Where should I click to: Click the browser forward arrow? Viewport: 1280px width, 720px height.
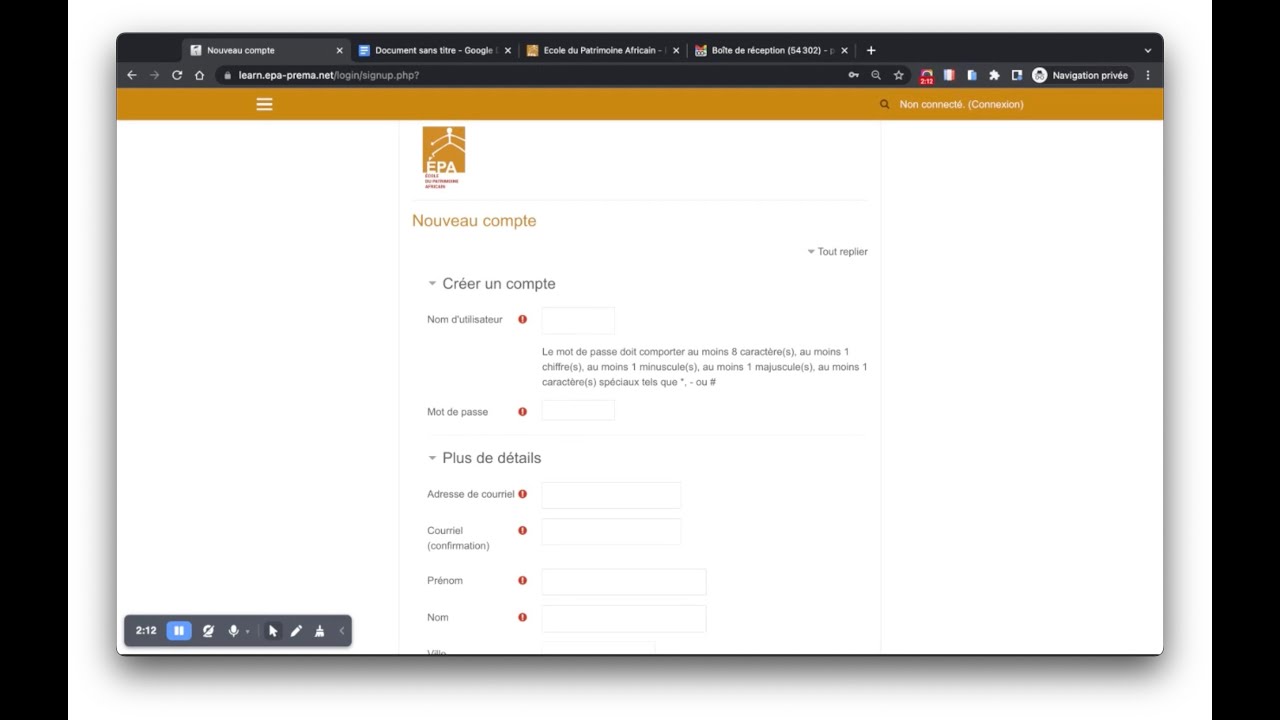[154, 75]
